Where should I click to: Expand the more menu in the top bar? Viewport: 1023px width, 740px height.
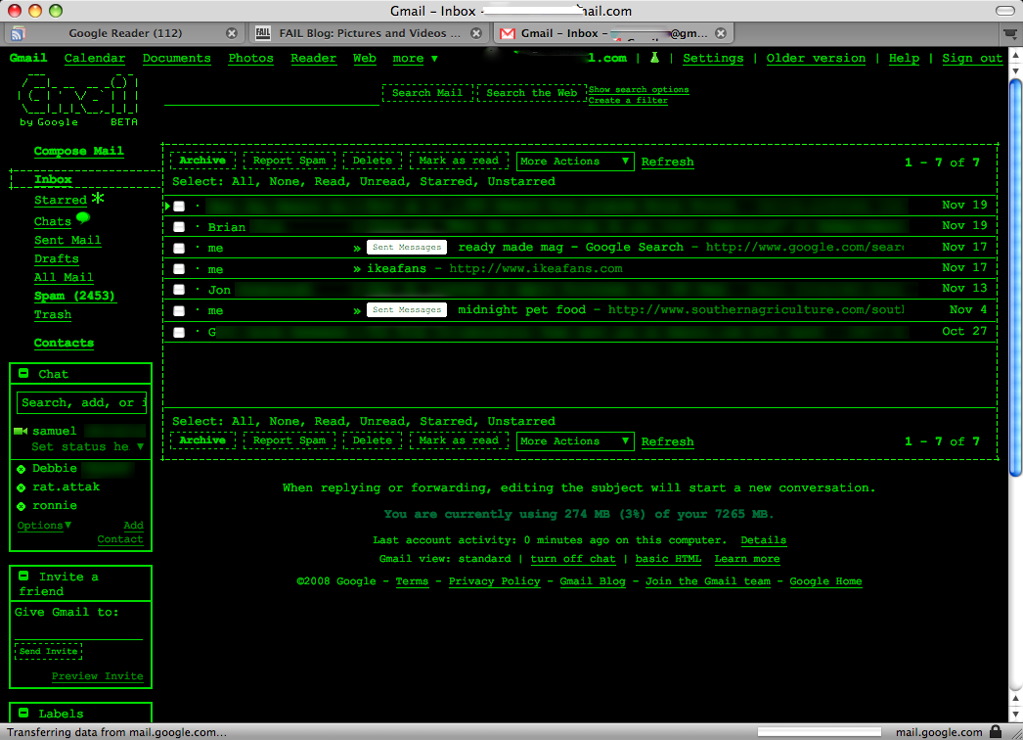tap(415, 59)
